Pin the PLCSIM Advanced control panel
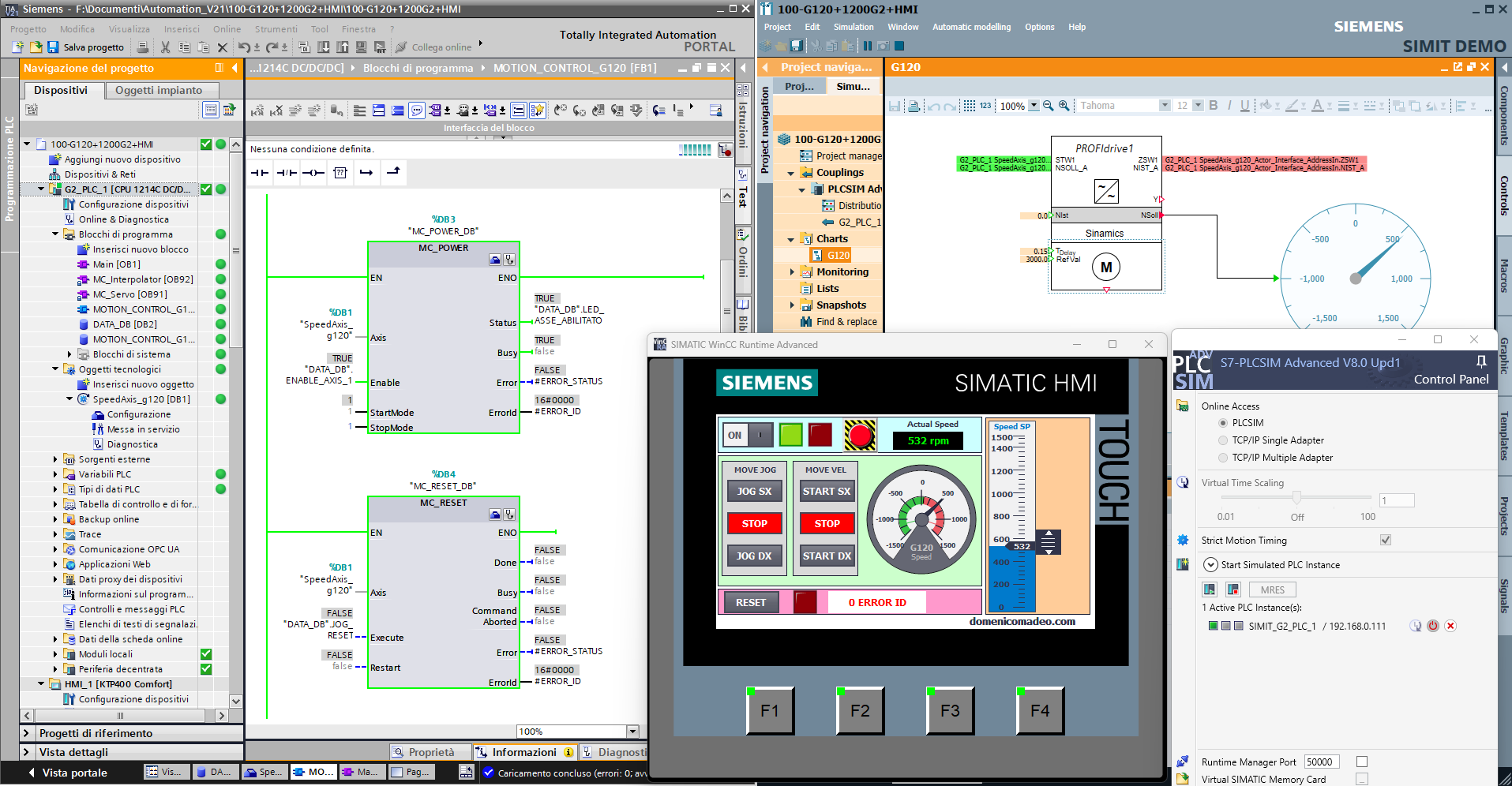The width and height of the screenshot is (1512, 786). point(1481,361)
